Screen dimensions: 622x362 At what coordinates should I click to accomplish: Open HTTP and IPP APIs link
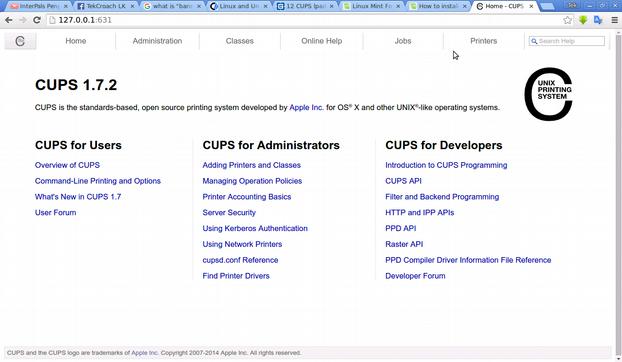[420, 213]
